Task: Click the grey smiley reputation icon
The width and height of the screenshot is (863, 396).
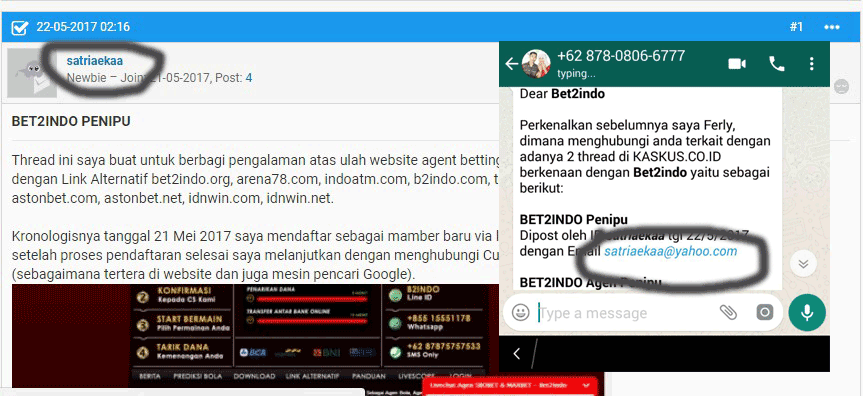Action: coord(841,86)
